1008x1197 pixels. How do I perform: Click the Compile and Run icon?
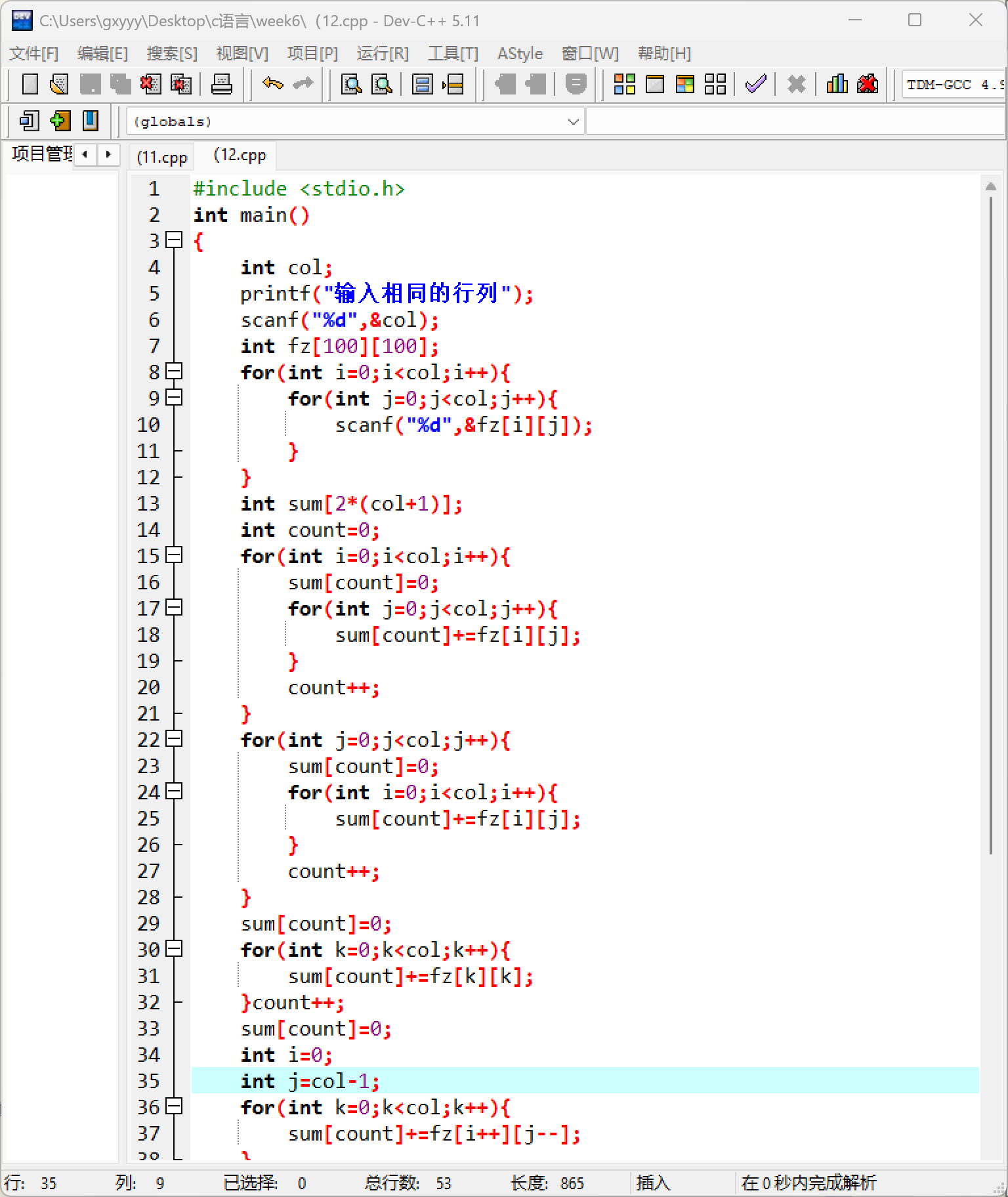(685, 84)
